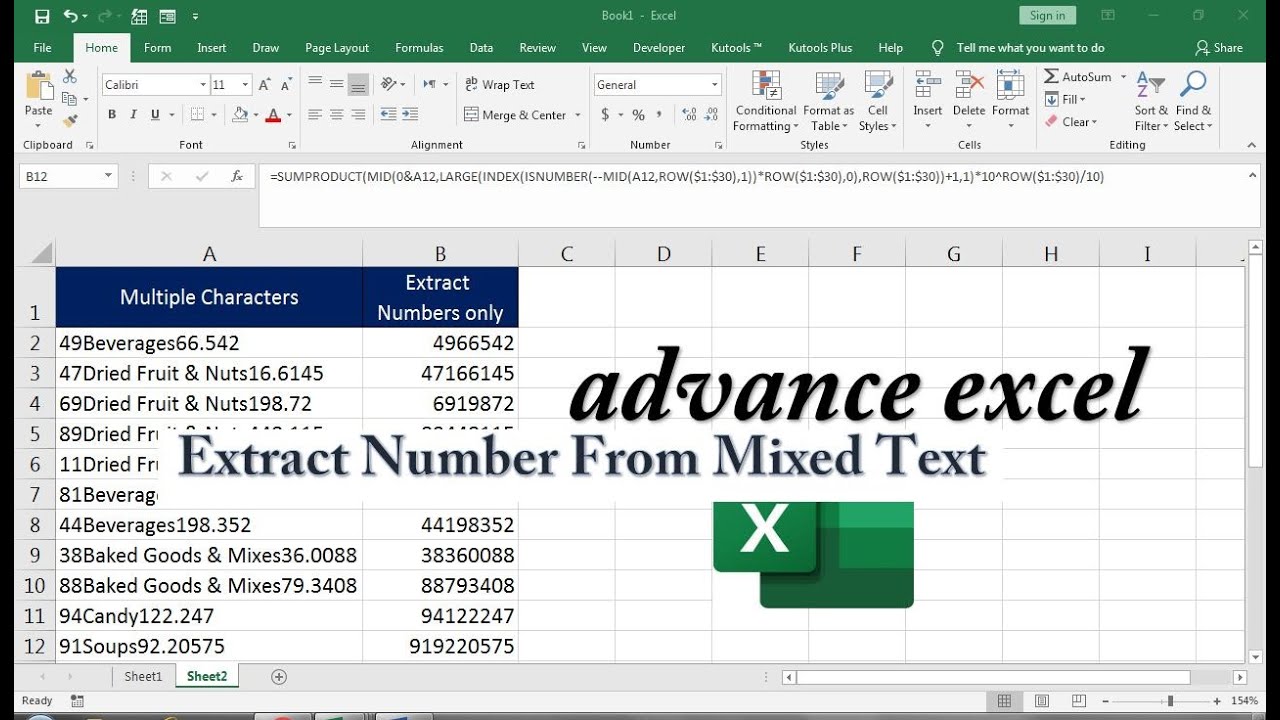This screenshot has height=720, width=1280.
Task: Expand the AutoSum dropdown arrow
Action: (1123, 77)
